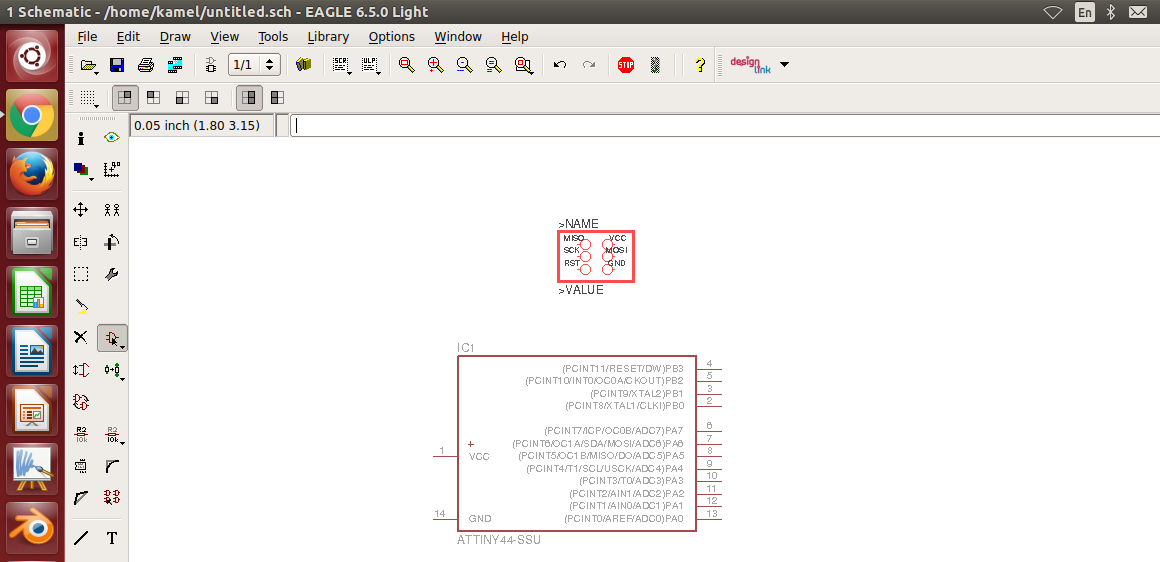Zoom to fit the drawing
The image size is (1160, 562).
tap(406, 65)
